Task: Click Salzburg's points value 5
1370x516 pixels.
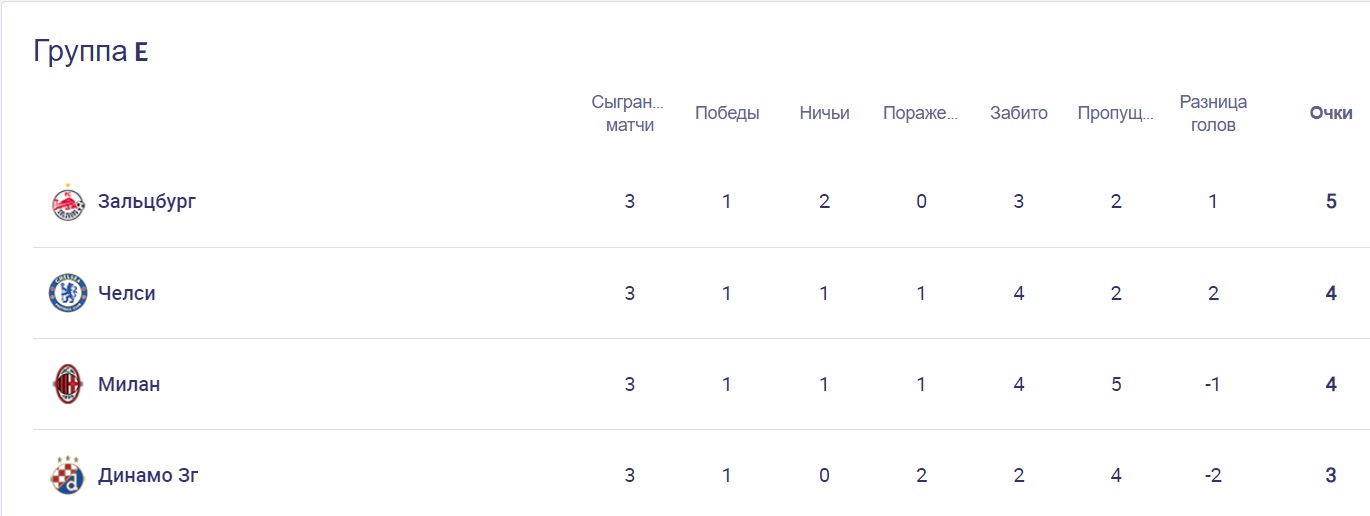Action: [1331, 201]
